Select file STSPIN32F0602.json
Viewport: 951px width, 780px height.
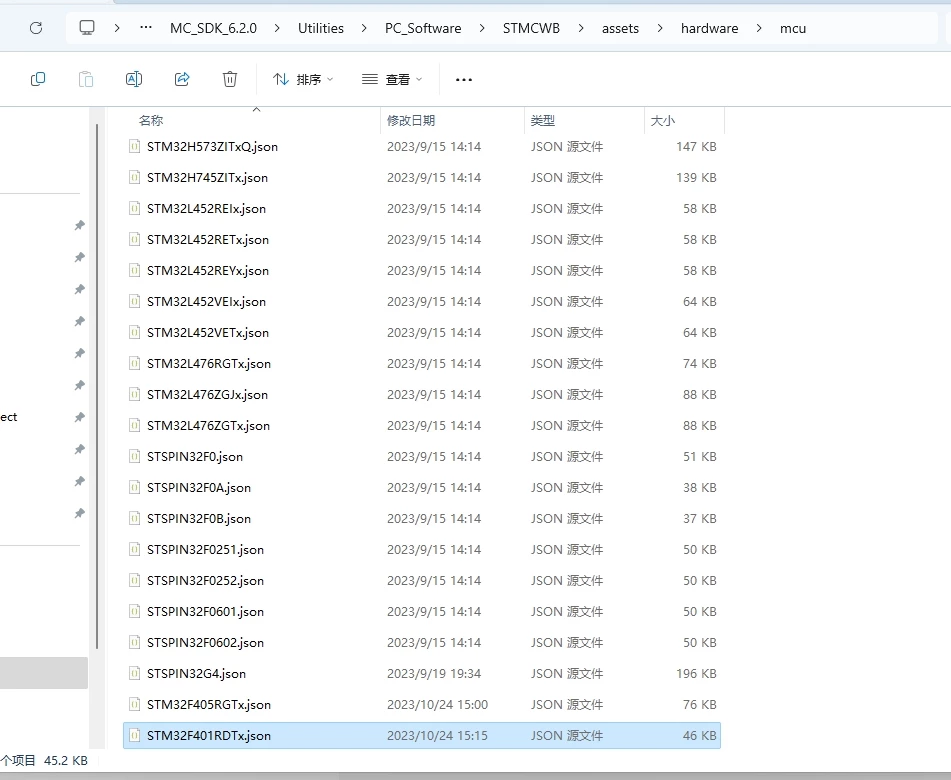click(422, 642)
